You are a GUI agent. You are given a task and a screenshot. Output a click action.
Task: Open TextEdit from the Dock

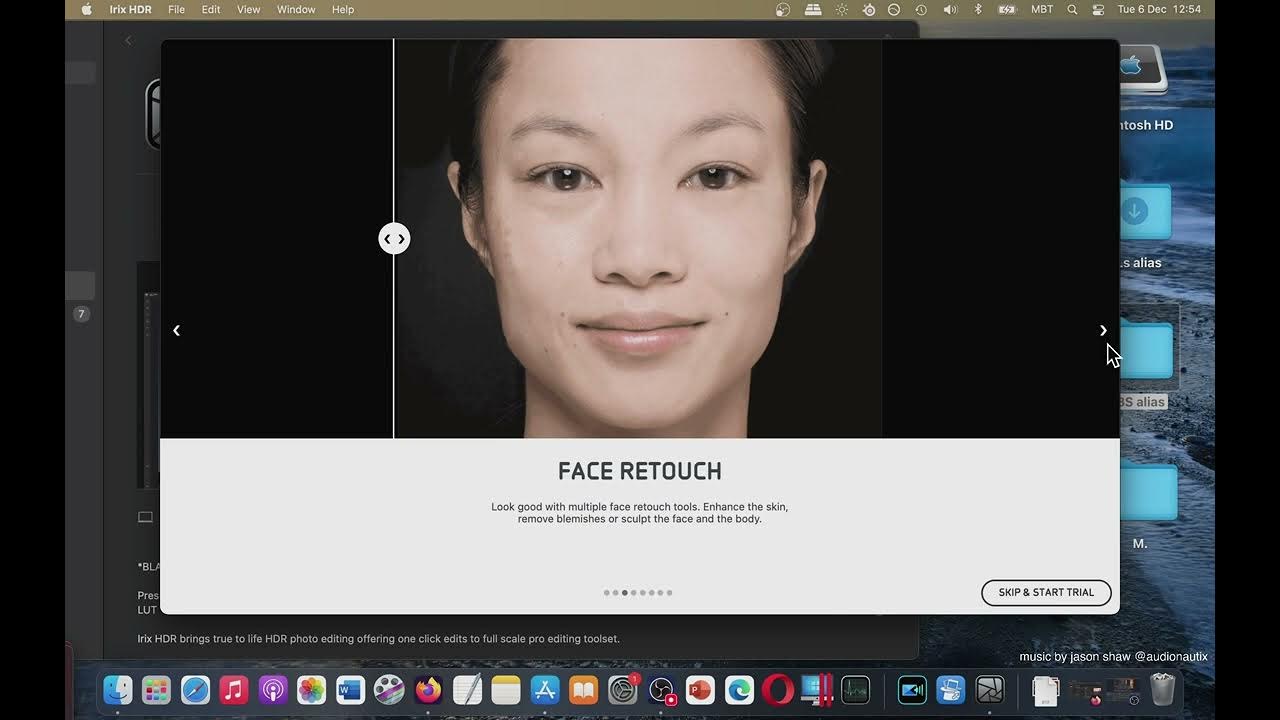coord(467,690)
